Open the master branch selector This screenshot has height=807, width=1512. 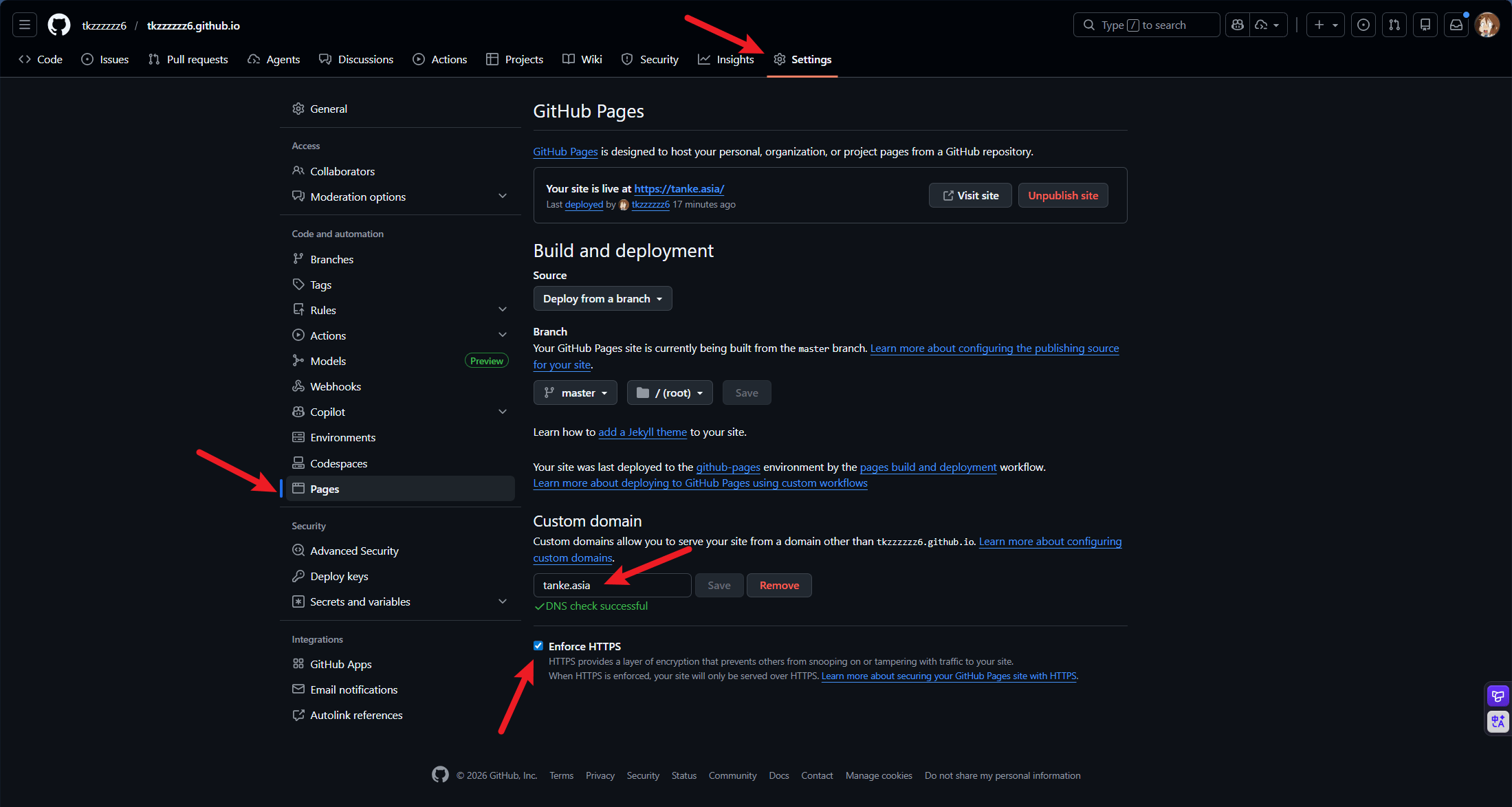[x=575, y=393]
